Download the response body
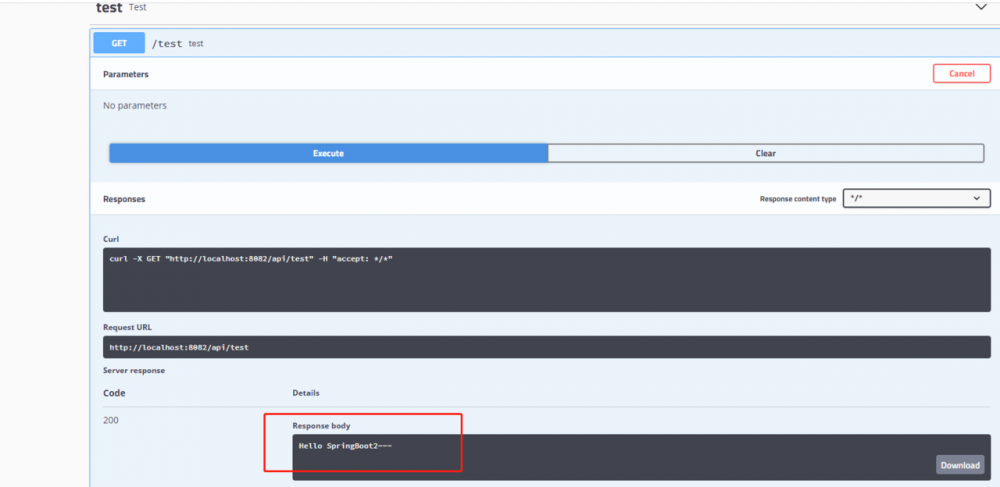 pos(960,465)
